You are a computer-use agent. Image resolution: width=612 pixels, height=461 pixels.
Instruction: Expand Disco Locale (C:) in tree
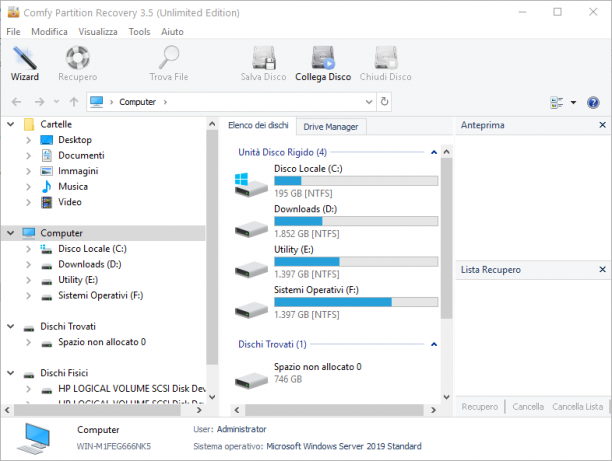[28, 249]
